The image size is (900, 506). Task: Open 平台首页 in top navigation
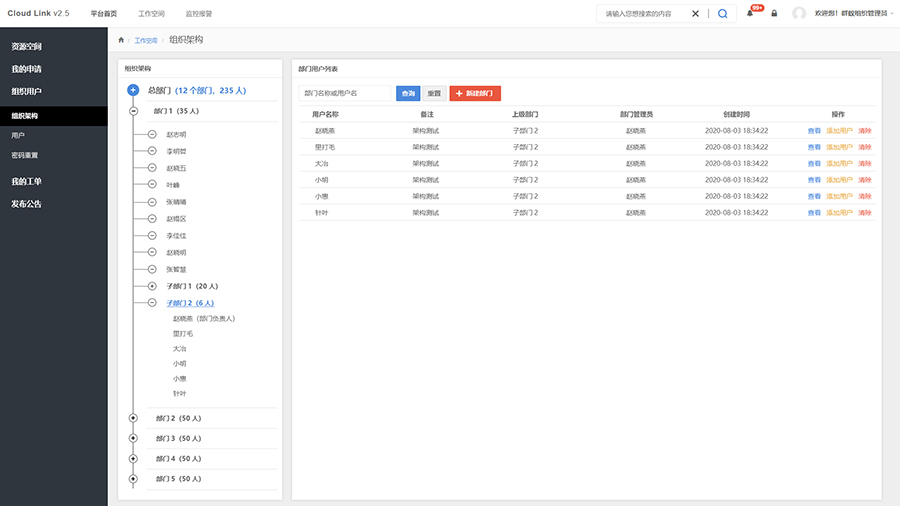point(104,14)
